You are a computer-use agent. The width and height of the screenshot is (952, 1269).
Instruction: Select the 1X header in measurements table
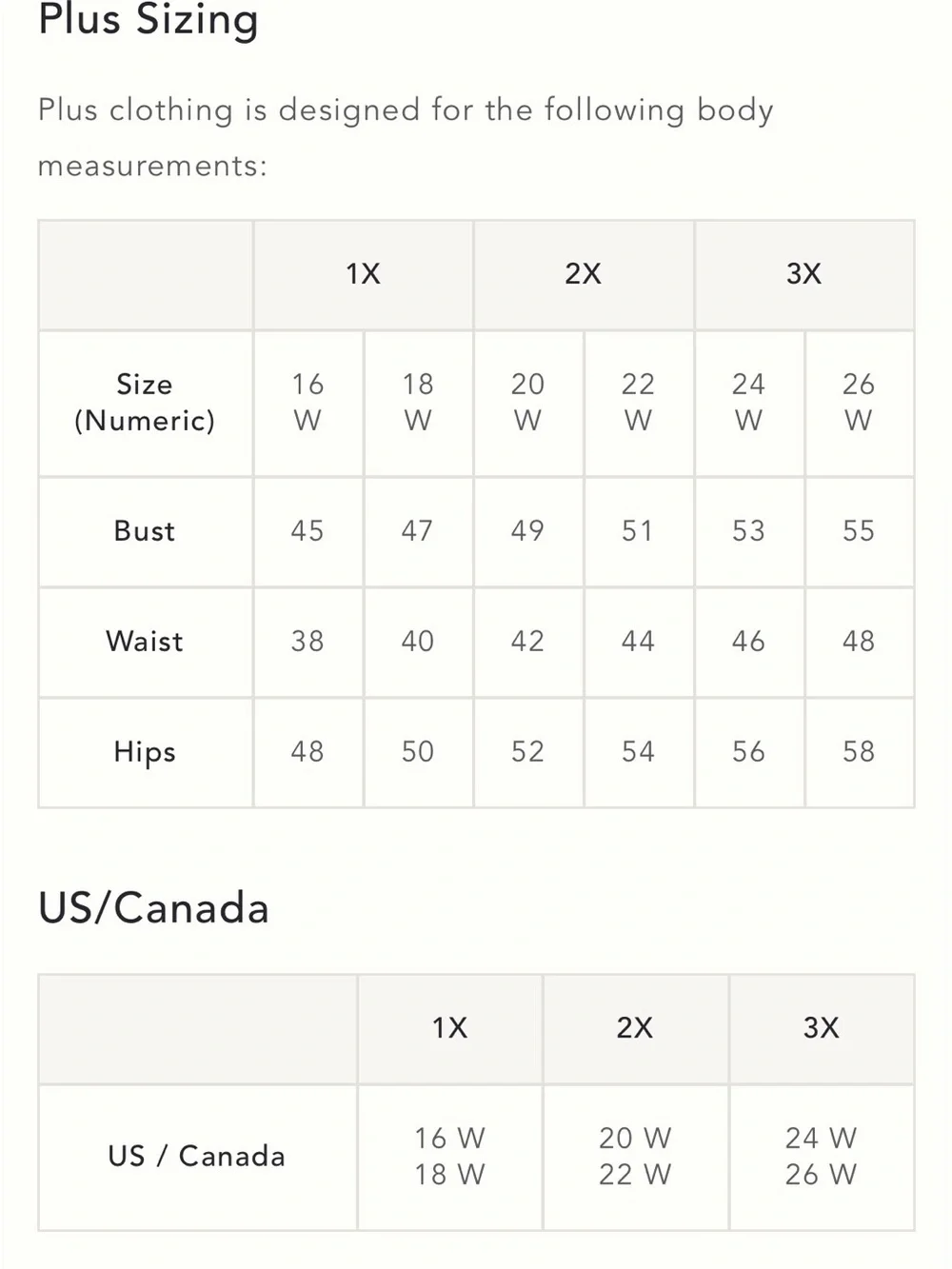pos(363,274)
